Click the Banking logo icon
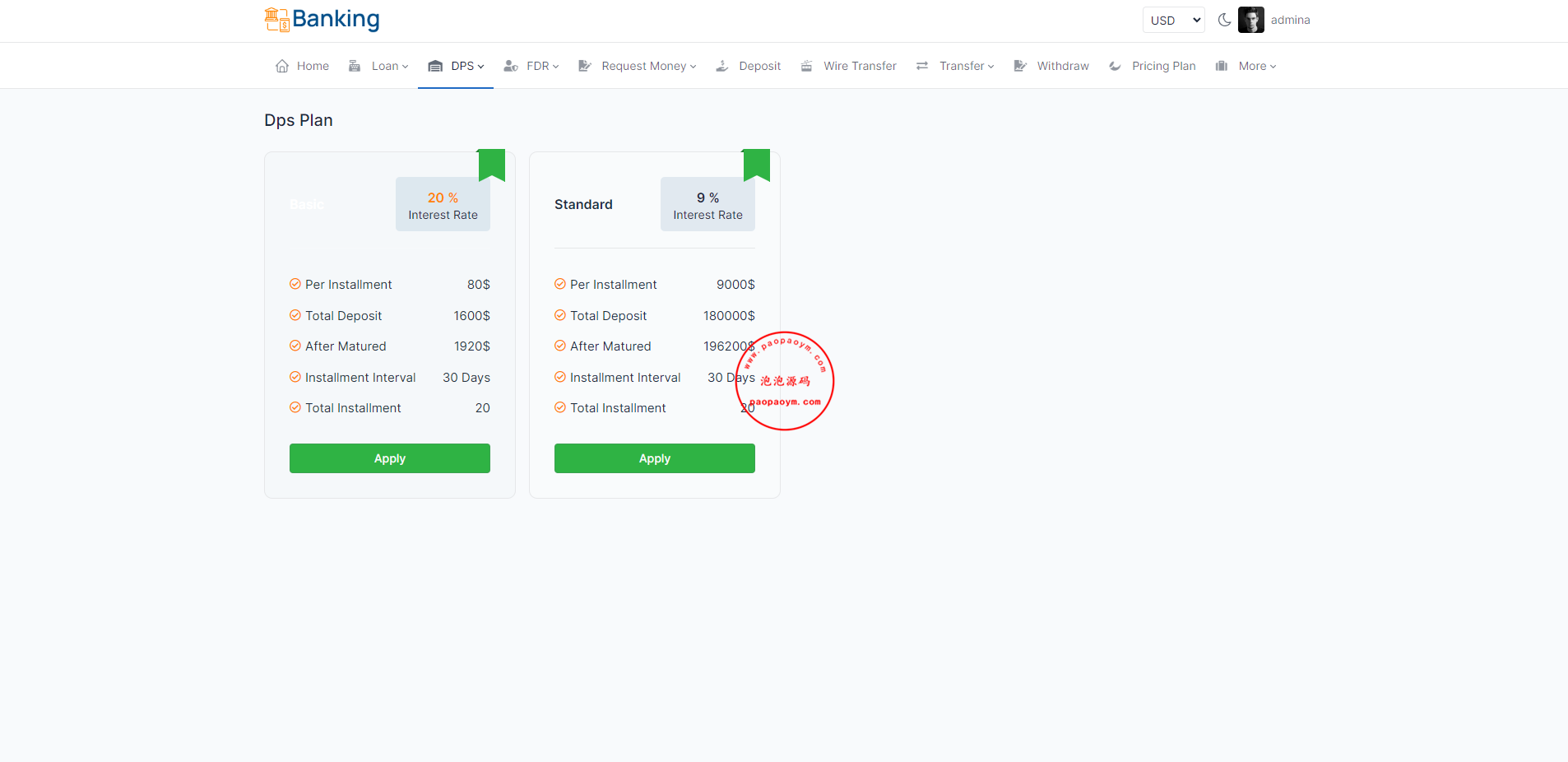Viewport: 1568px width, 762px height. click(x=276, y=20)
